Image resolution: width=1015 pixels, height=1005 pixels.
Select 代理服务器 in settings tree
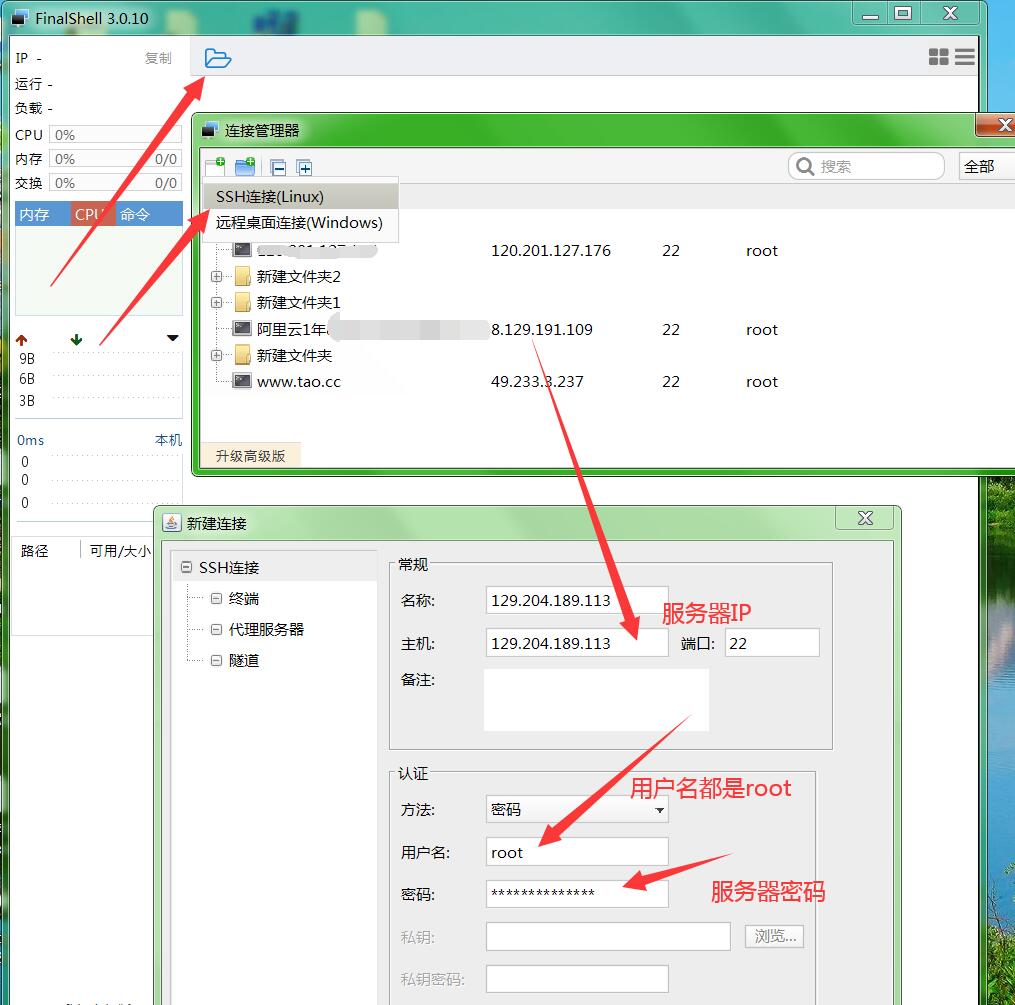pyautogui.click(x=266, y=630)
